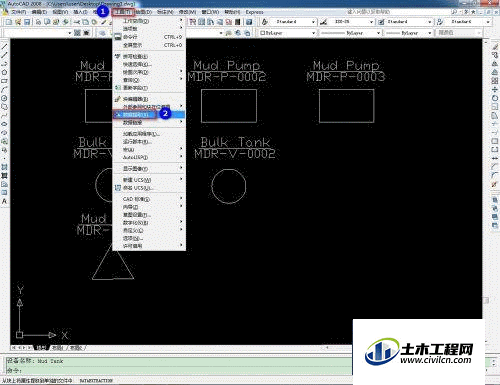Image resolution: width=500 pixels, height=385 pixels.
Task: Select the Line tool in the left draw toolbar
Action: point(4,46)
